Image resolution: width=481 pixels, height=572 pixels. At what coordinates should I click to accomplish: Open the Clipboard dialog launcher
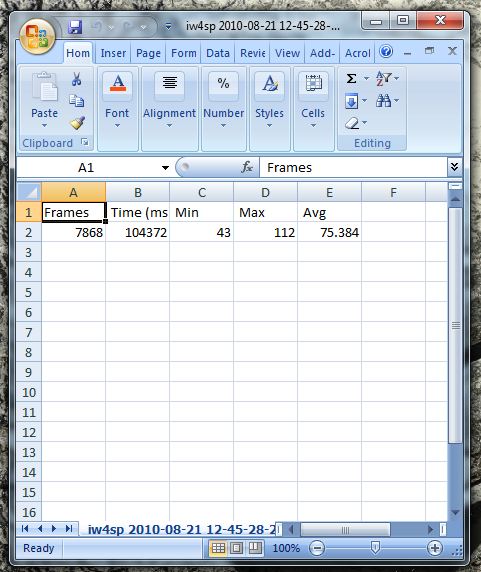pos(85,142)
